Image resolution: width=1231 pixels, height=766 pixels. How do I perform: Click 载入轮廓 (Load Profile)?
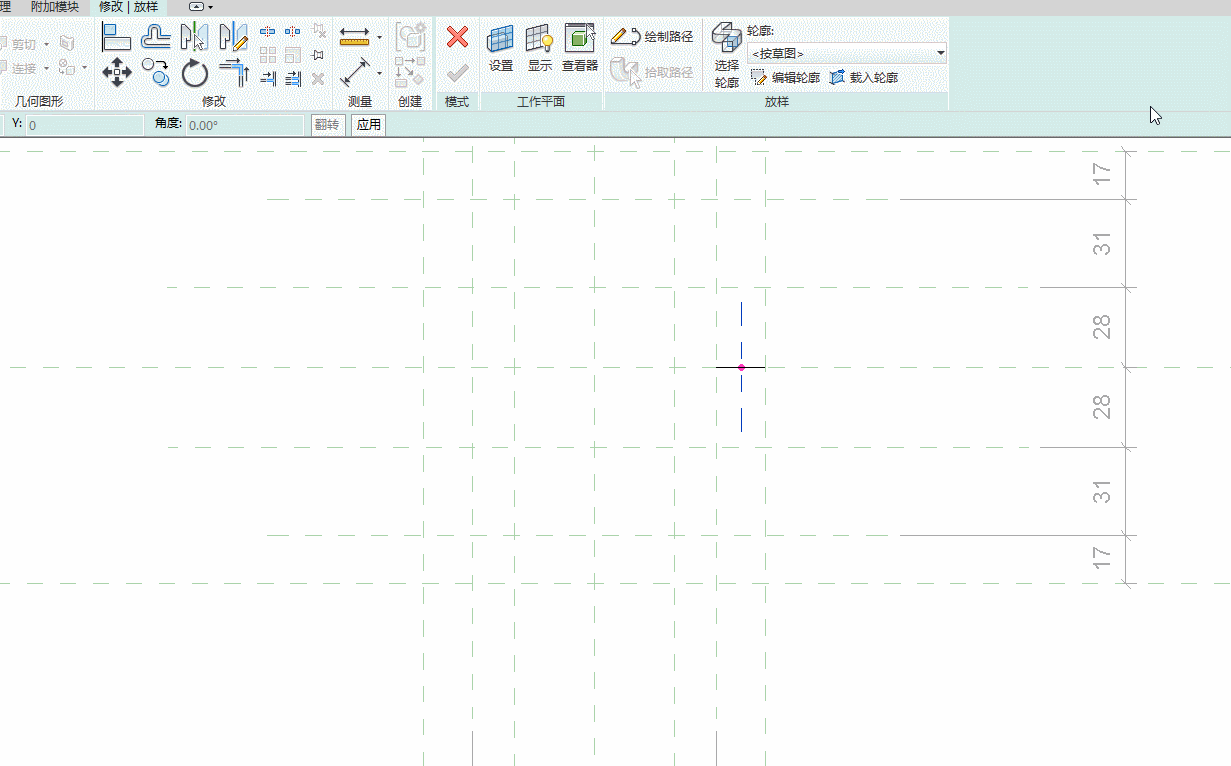[x=864, y=77]
